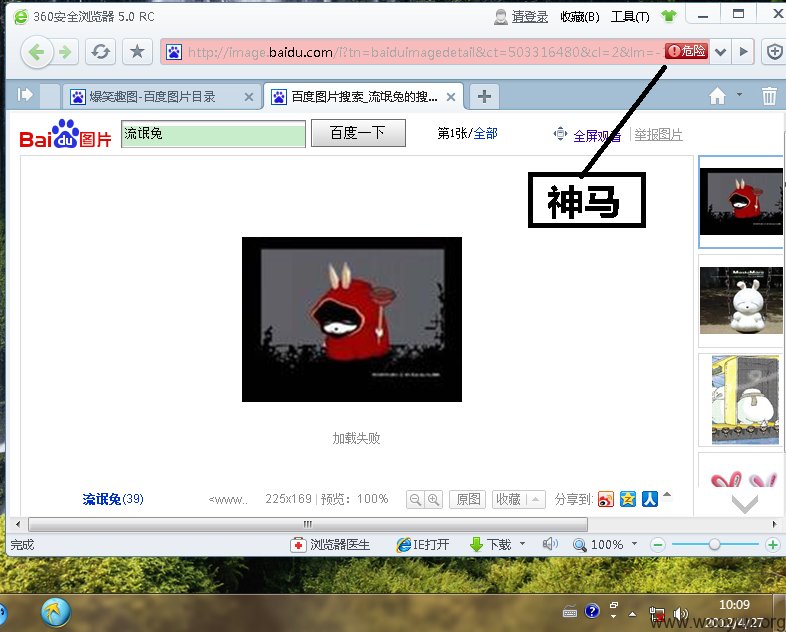786x632 pixels.
Task: Close the 爆笑趣图 tab
Action: (249, 97)
